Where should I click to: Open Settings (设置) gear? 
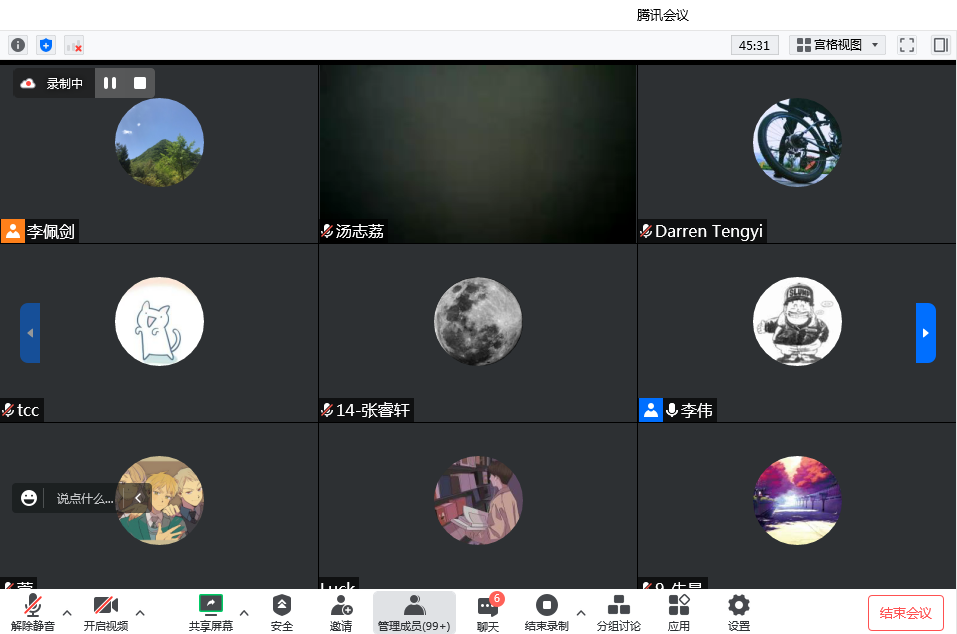pyautogui.click(x=739, y=612)
